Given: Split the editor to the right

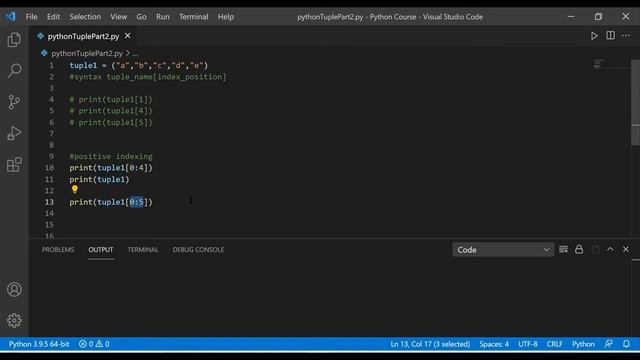Looking at the screenshot, I should (610, 36).
